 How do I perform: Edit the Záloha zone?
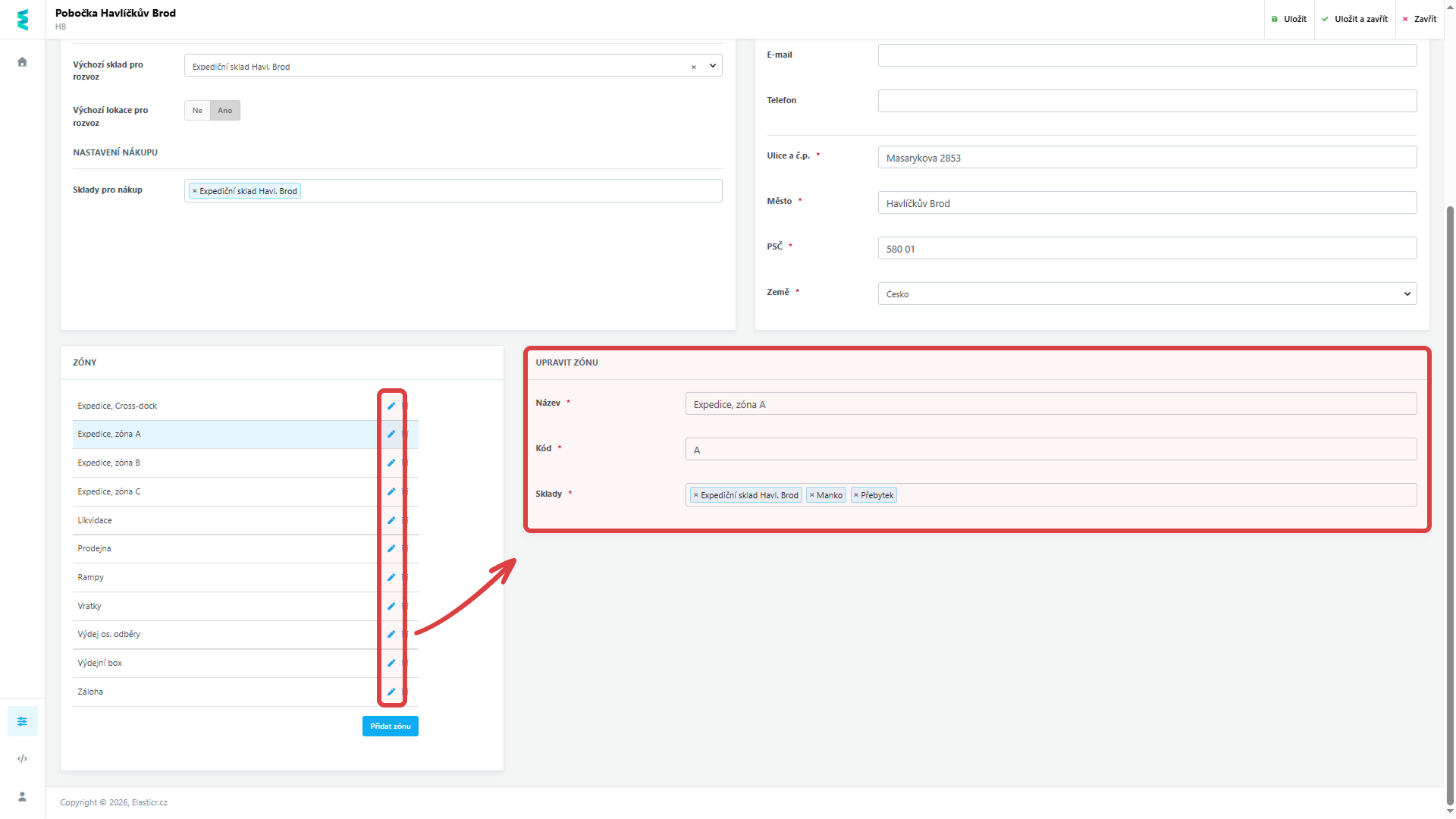coord(391,692)
